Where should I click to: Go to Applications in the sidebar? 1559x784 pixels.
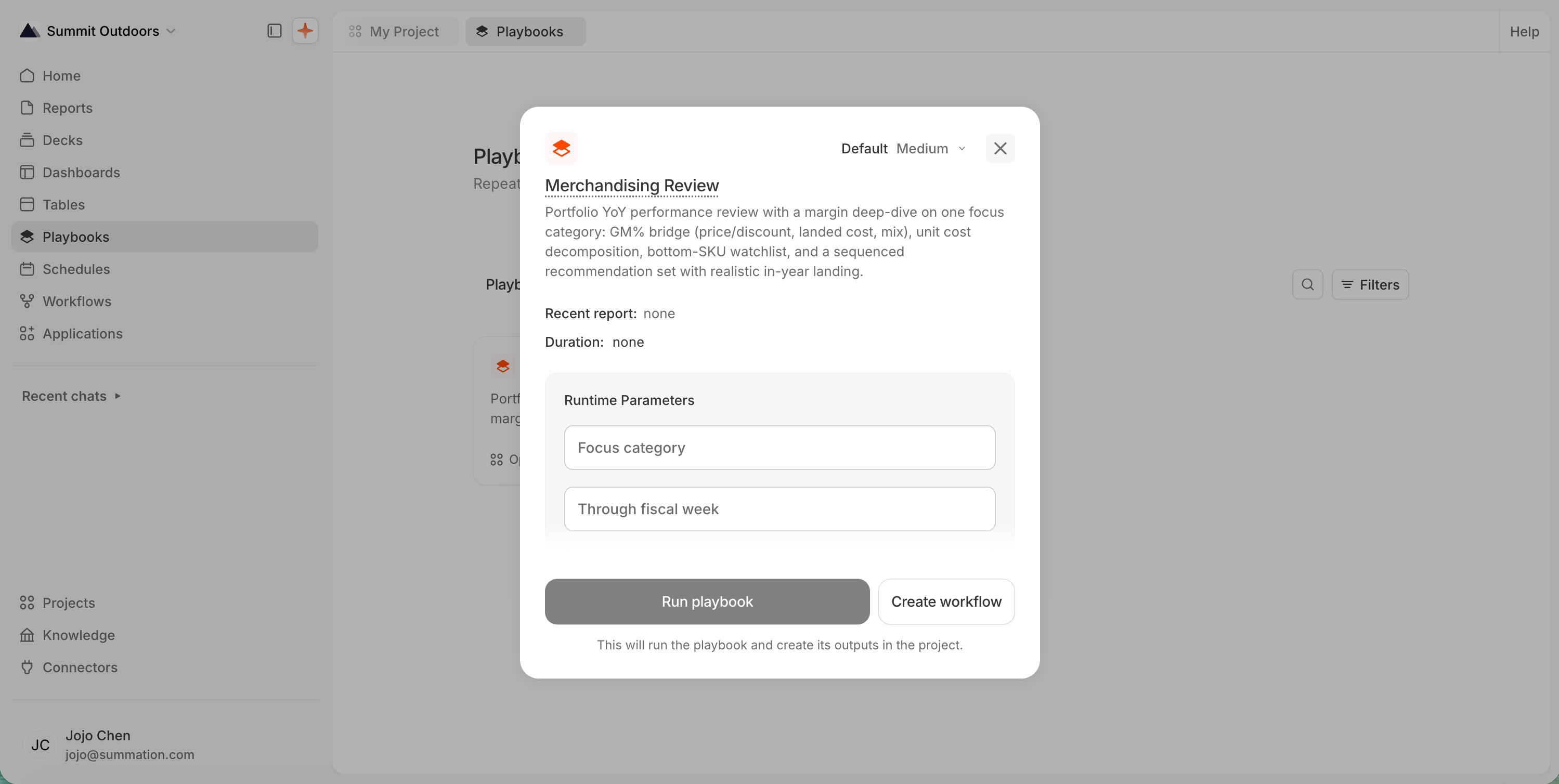point(165,333)
